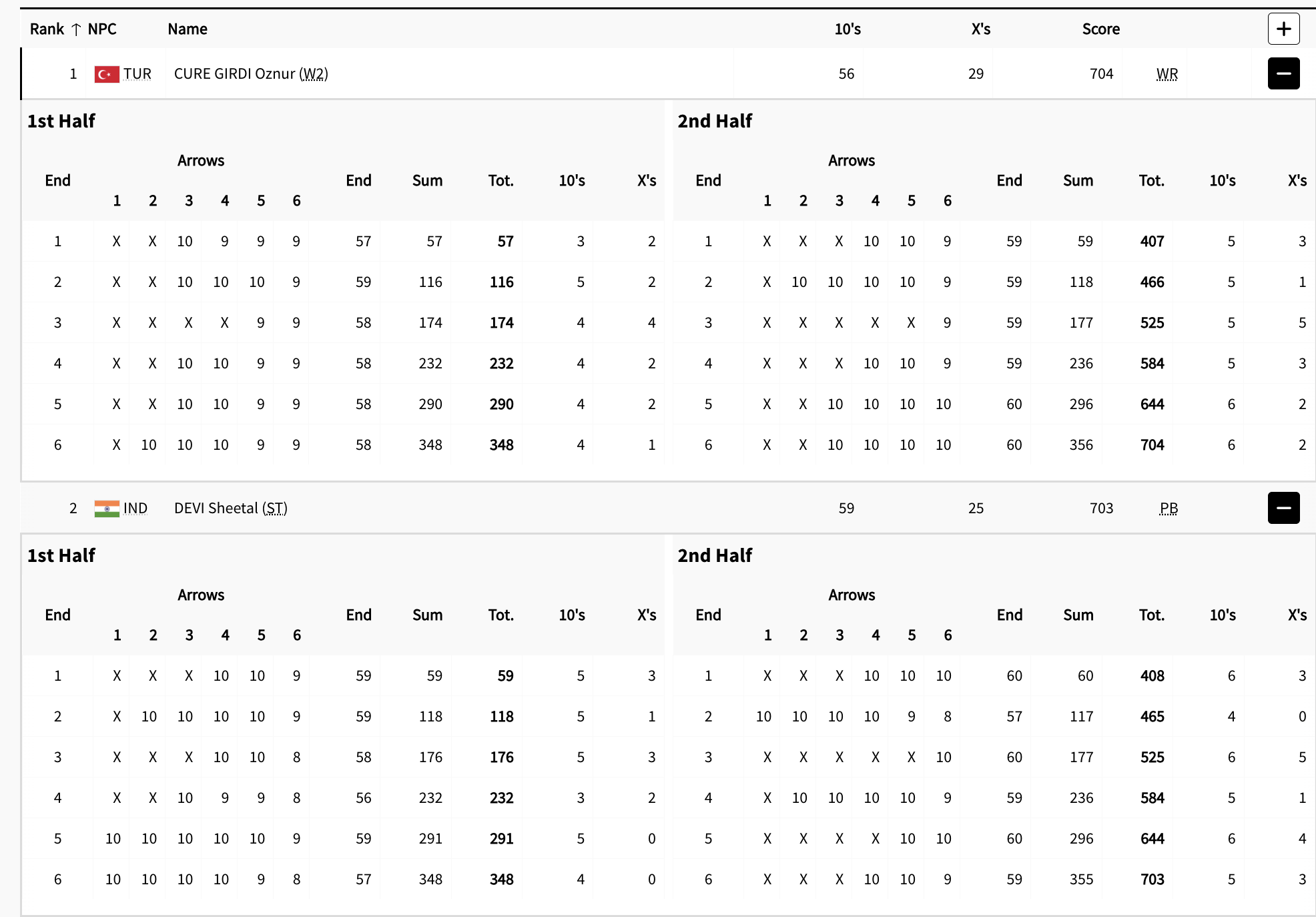Click the Score column header
The image size is (1316, 917).
point(1100,29)
